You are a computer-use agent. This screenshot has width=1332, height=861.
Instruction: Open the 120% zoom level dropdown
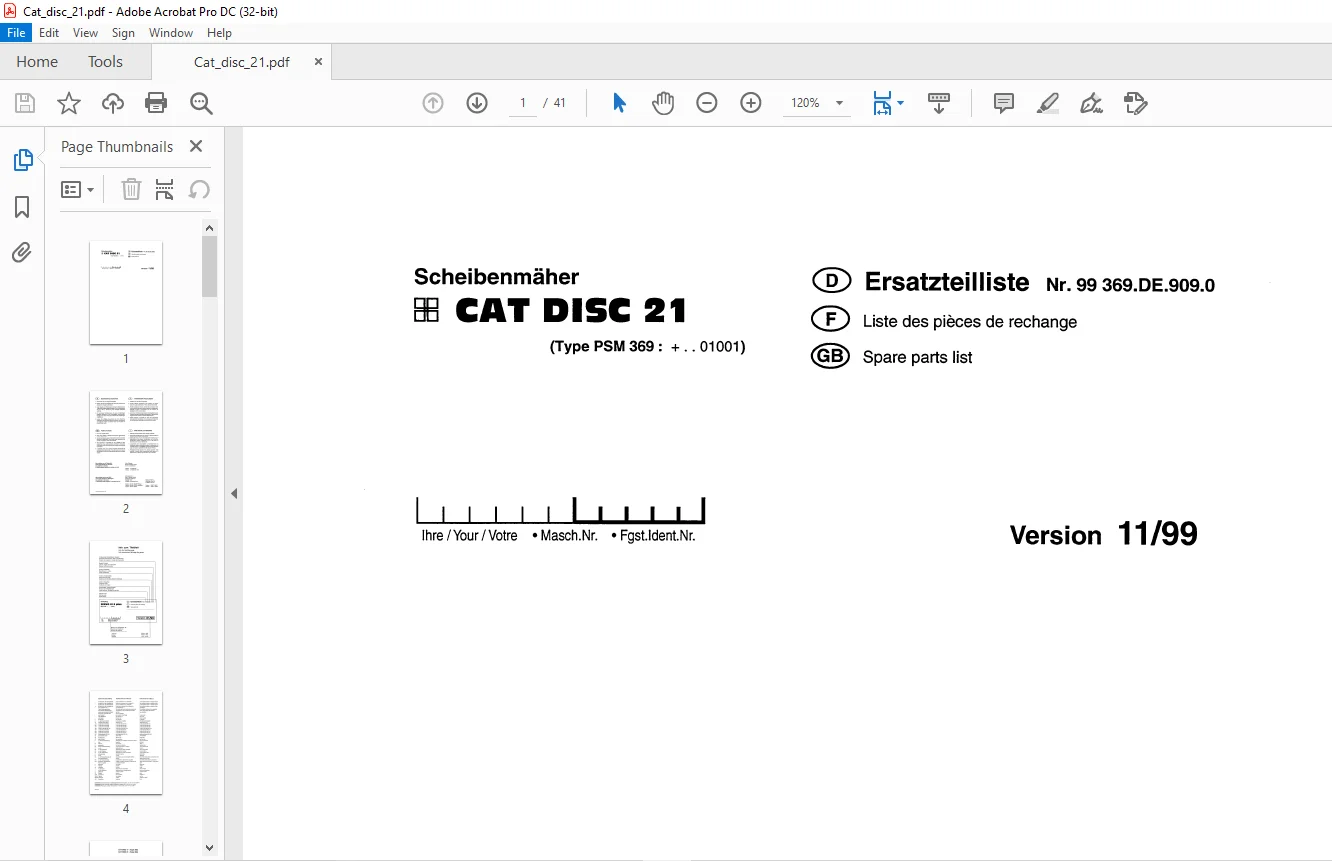[839, 103]
